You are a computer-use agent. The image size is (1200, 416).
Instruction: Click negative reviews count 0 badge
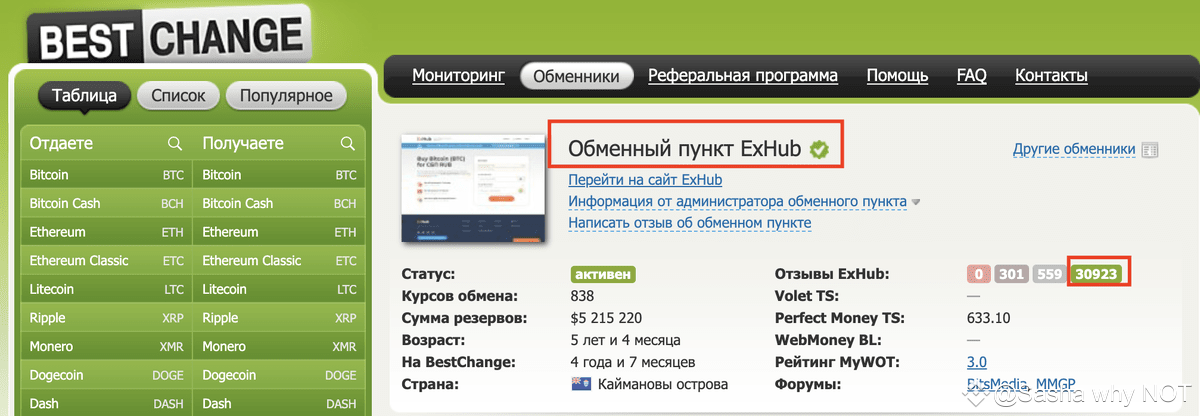point(978,274)
